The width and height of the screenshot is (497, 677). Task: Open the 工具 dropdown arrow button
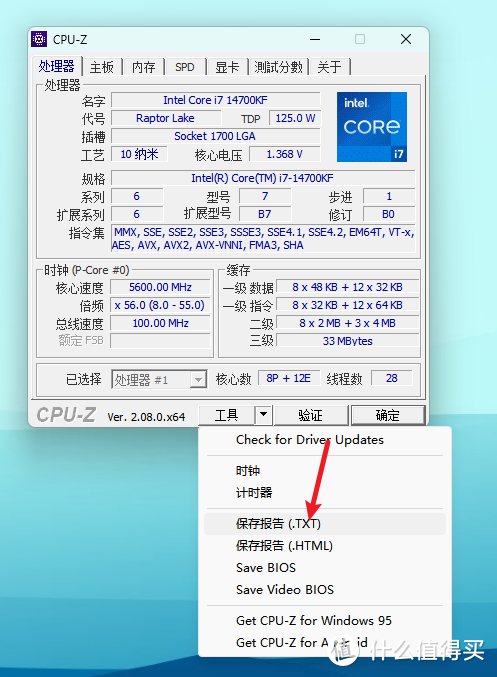click(263, 415)
